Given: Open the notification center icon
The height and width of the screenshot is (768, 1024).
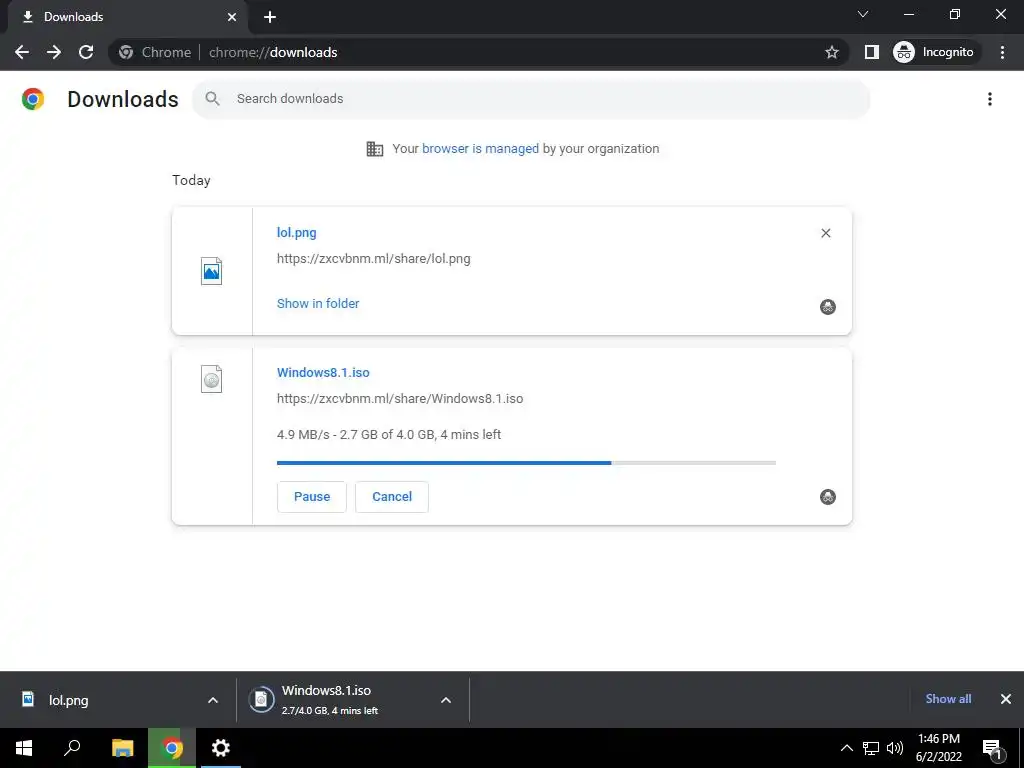Looking at the screenshot, I should [x=992, y=748].
